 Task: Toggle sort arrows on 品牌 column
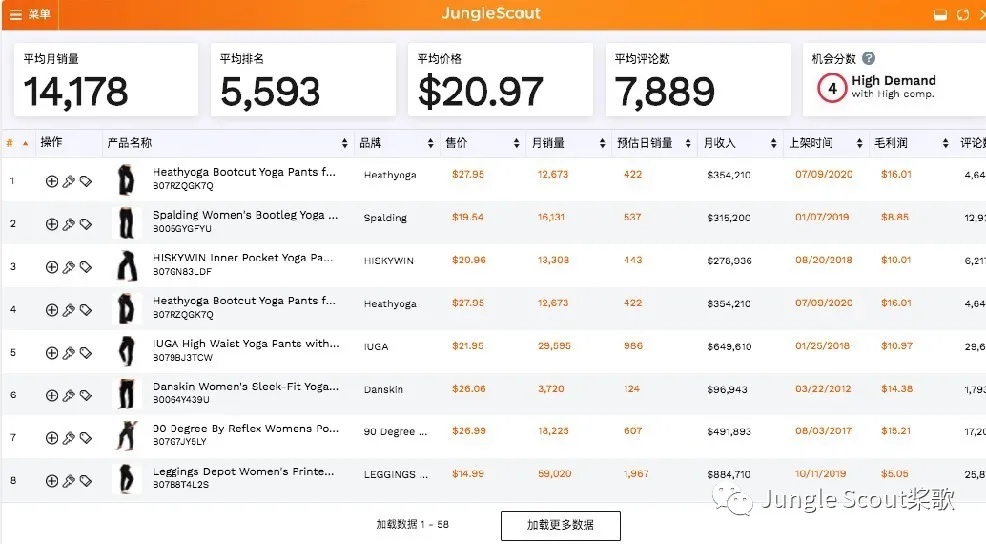[430, 143]
